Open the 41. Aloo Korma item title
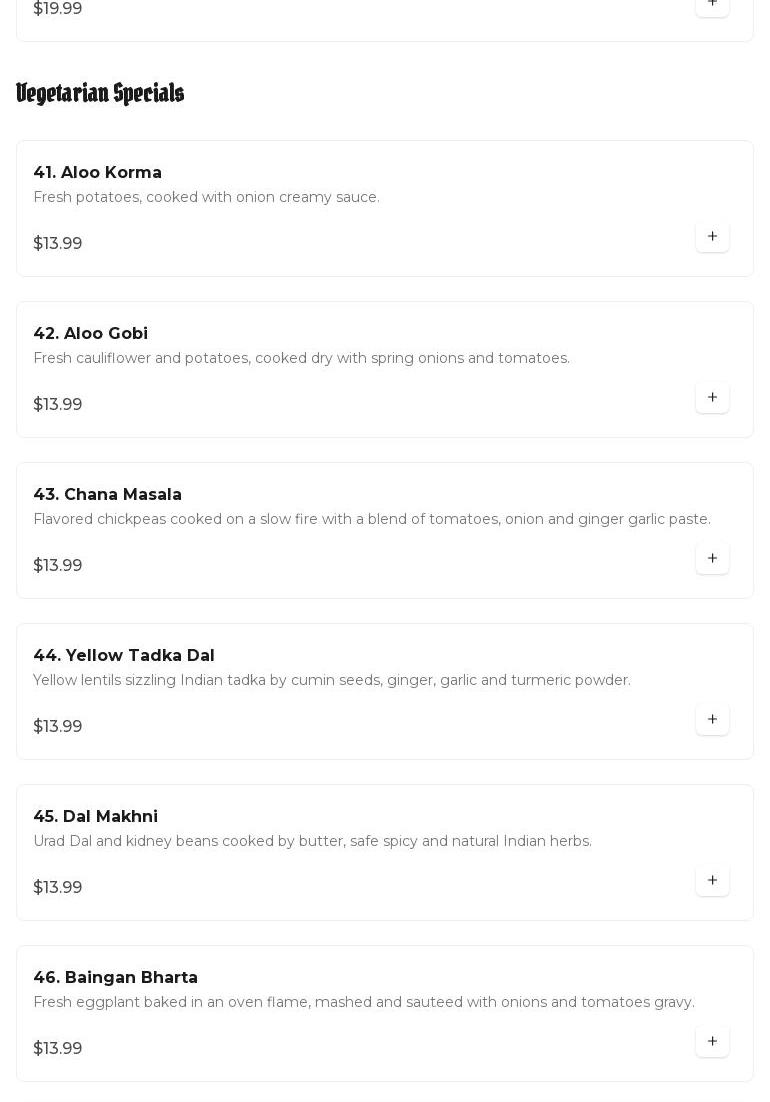770x1102 pixels. 97,173
